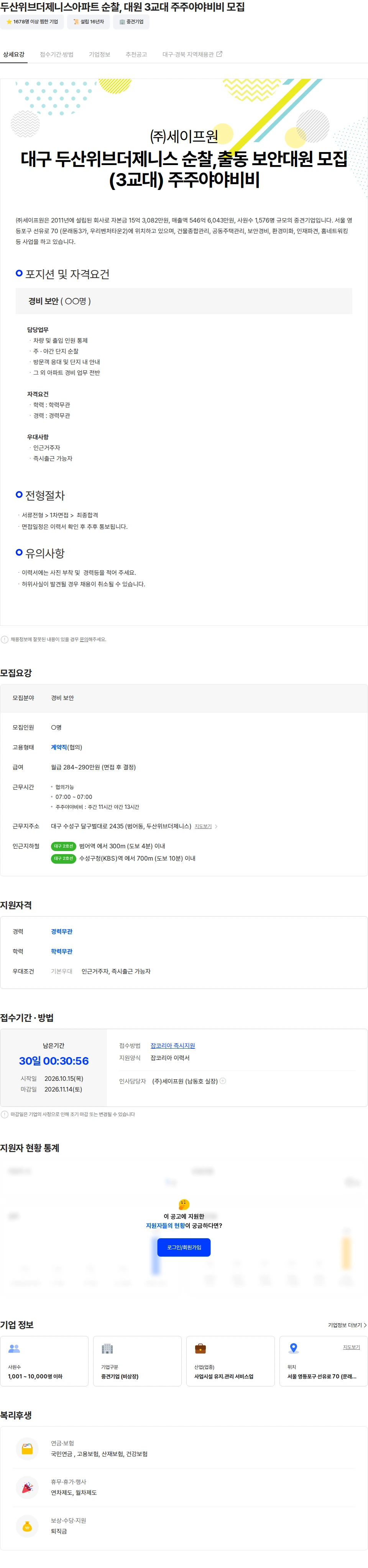368x1568 pixels.
Task: Click the map pin icon in 위치 card
Action: coord(294,1348)
